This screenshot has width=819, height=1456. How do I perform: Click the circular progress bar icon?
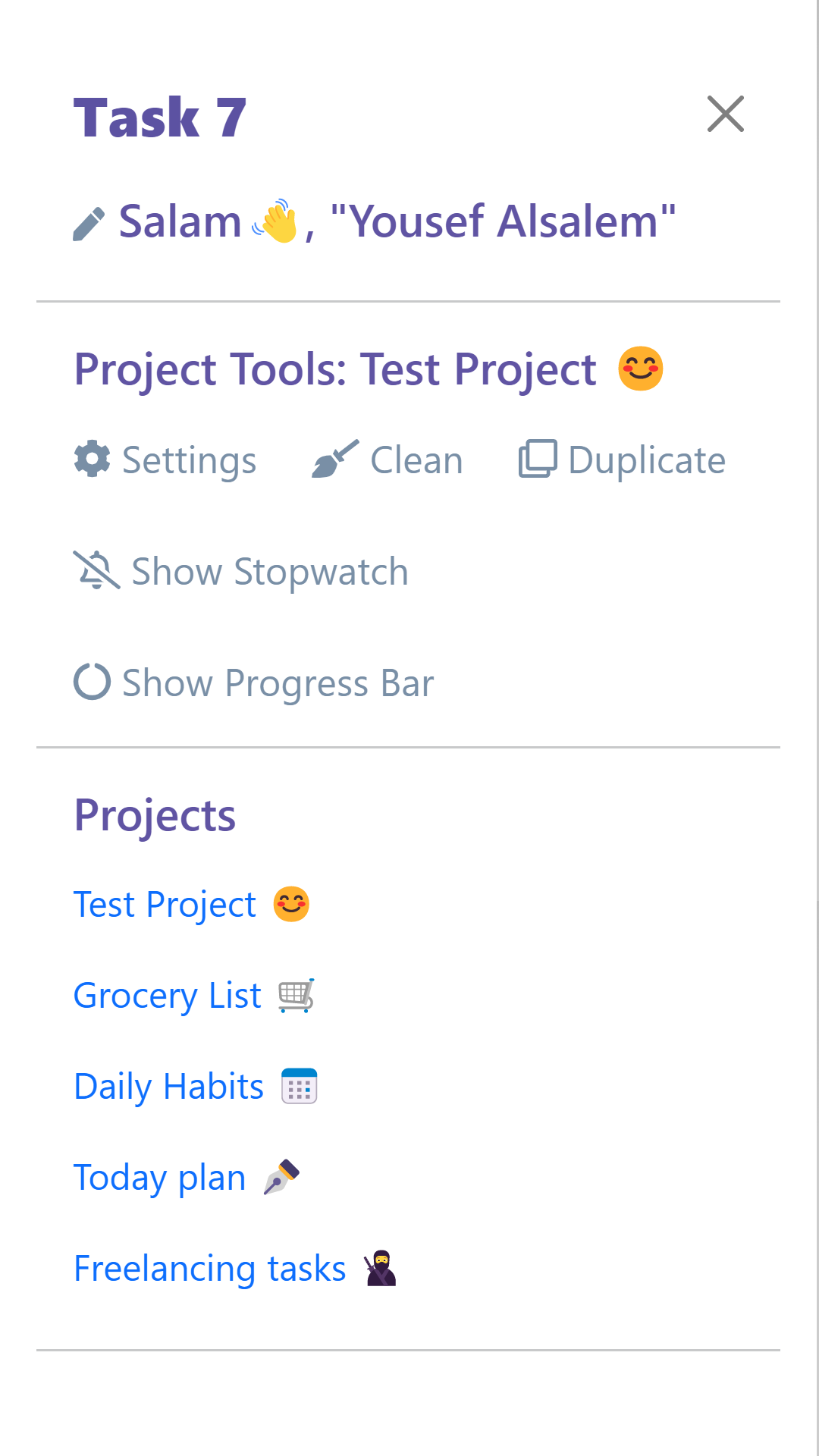(92, 682)
